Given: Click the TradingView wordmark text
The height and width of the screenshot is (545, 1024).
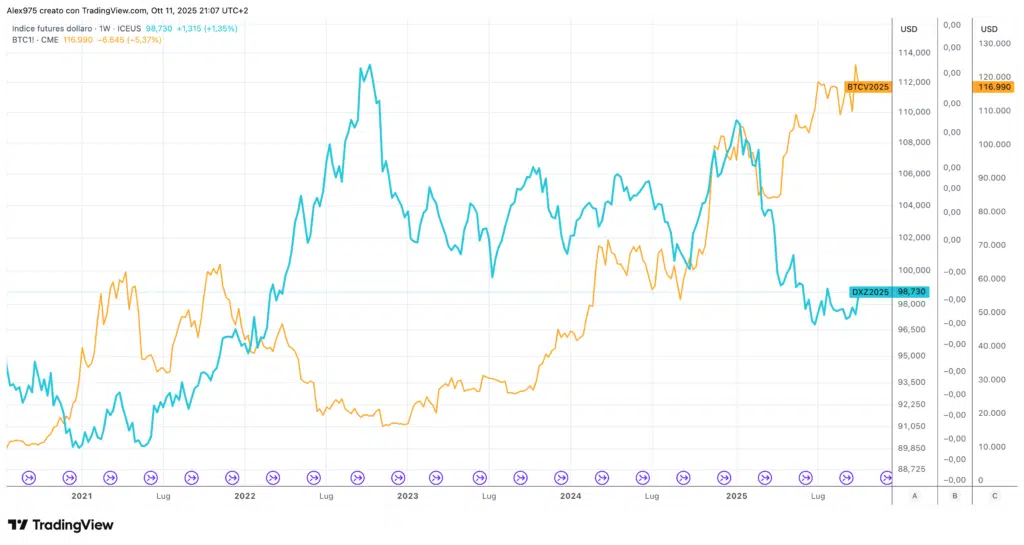Looking at the screenshot, I should pos(72,525).
